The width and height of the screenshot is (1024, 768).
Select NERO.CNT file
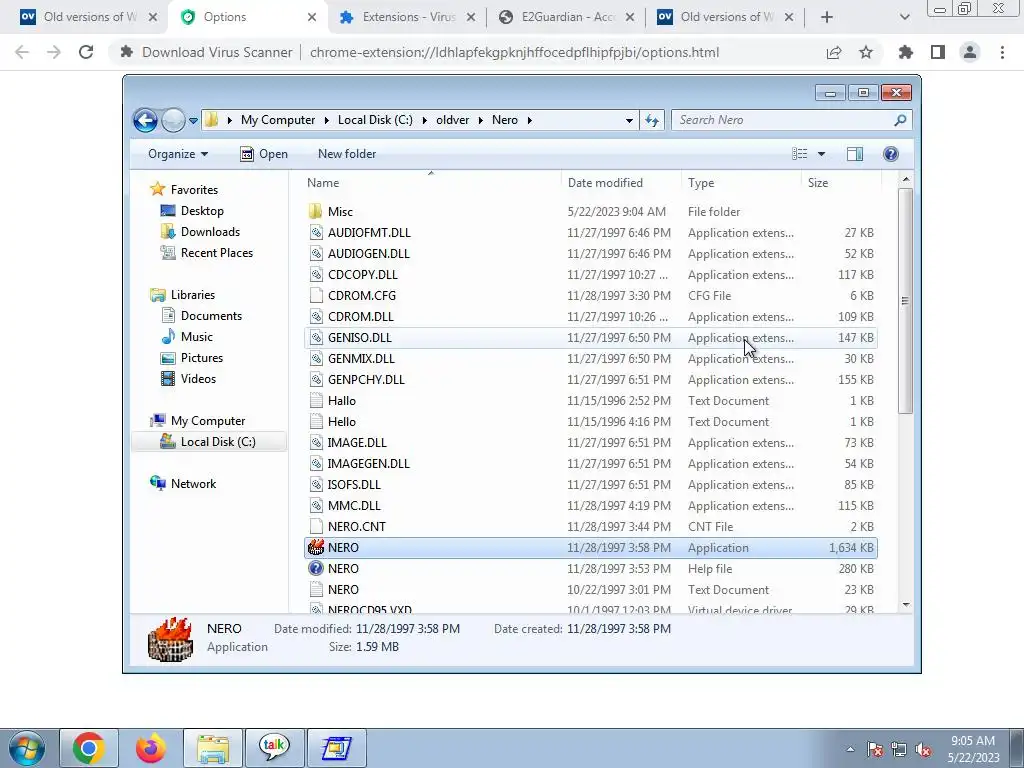[590, 526]
